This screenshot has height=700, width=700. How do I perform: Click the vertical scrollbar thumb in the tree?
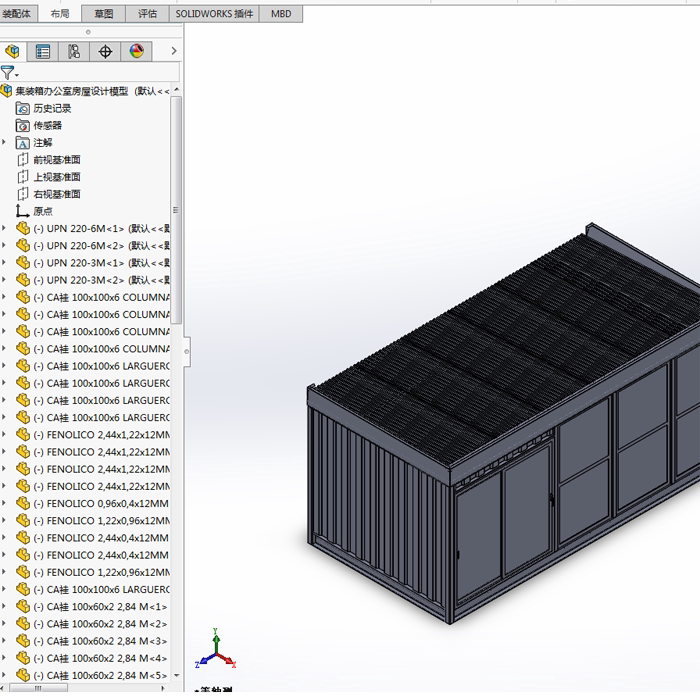(x=176, y=210)
